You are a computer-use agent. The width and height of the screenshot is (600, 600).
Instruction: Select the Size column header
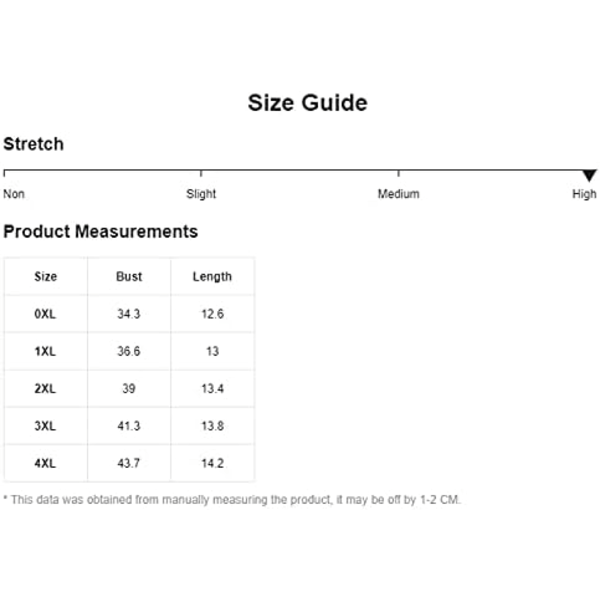[46, 276]
